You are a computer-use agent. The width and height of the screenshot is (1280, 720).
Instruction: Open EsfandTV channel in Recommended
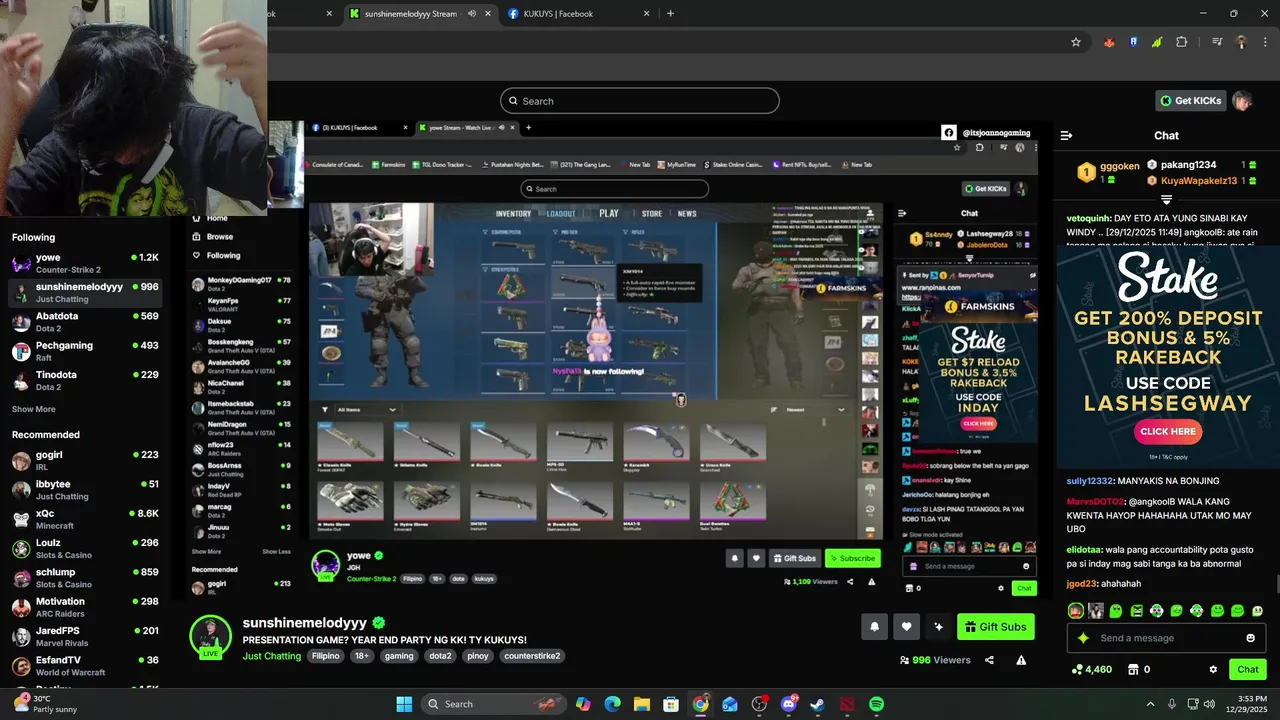pos(85,666)
